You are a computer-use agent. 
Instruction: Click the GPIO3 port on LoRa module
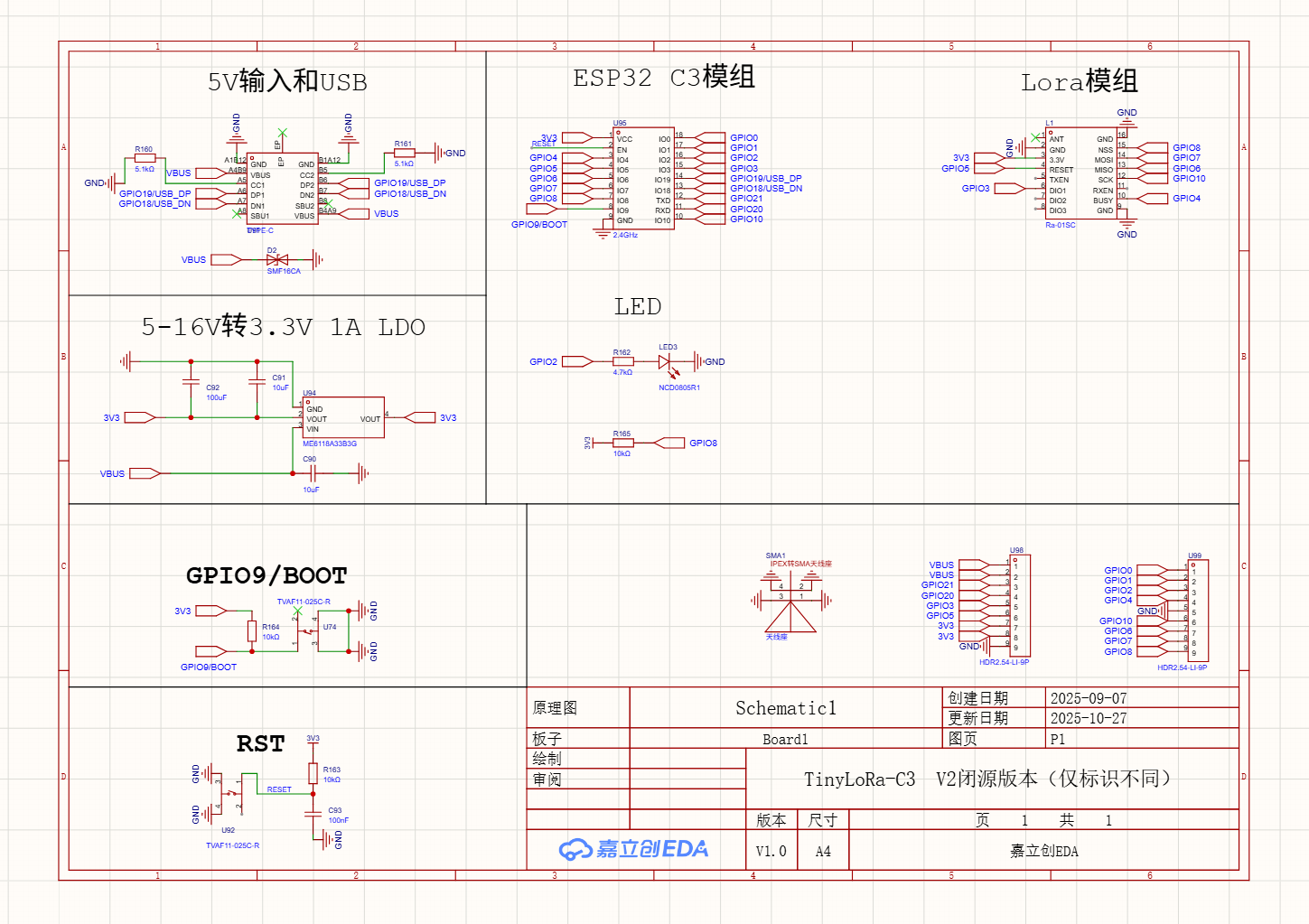point(1009,189)
